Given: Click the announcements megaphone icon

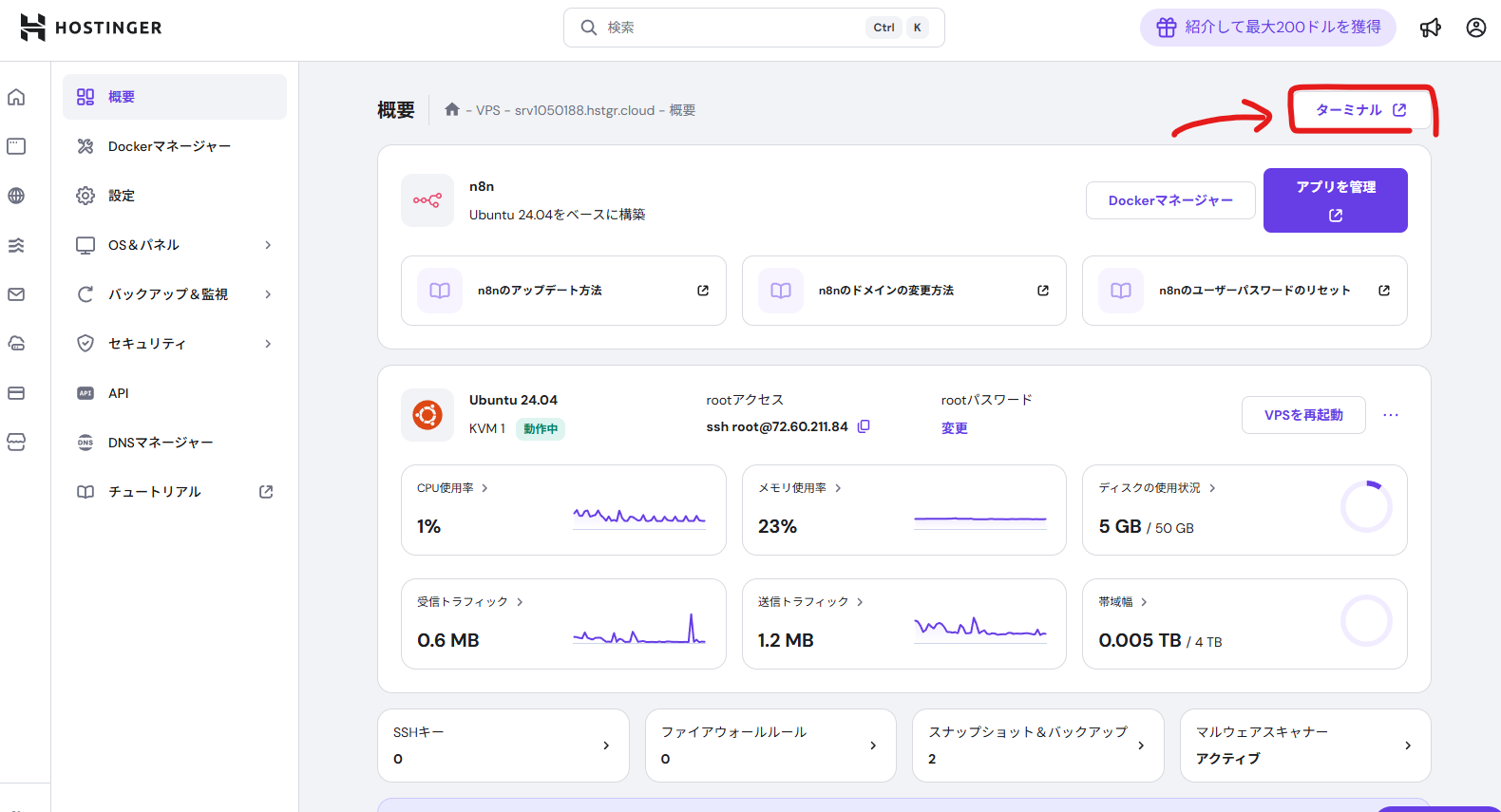Looking at the screenshot, I should (x=1430, y=28).
